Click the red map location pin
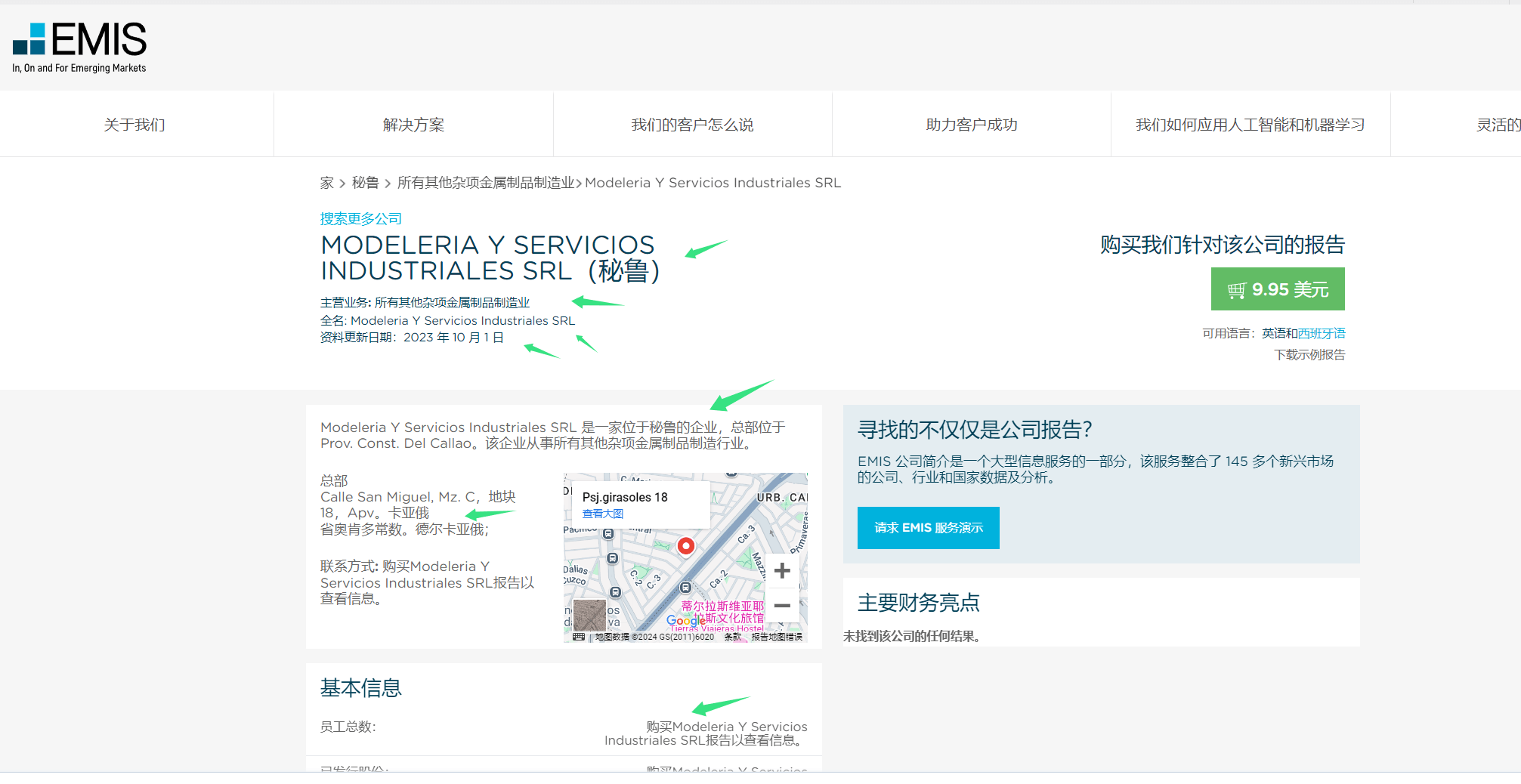This screenshot has height=784, width=1521. point(685,545)
